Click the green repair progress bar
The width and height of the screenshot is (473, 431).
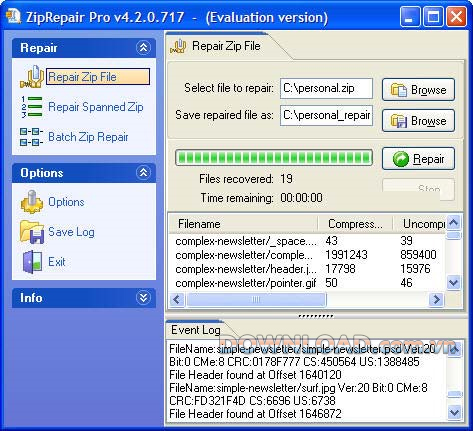274,158
